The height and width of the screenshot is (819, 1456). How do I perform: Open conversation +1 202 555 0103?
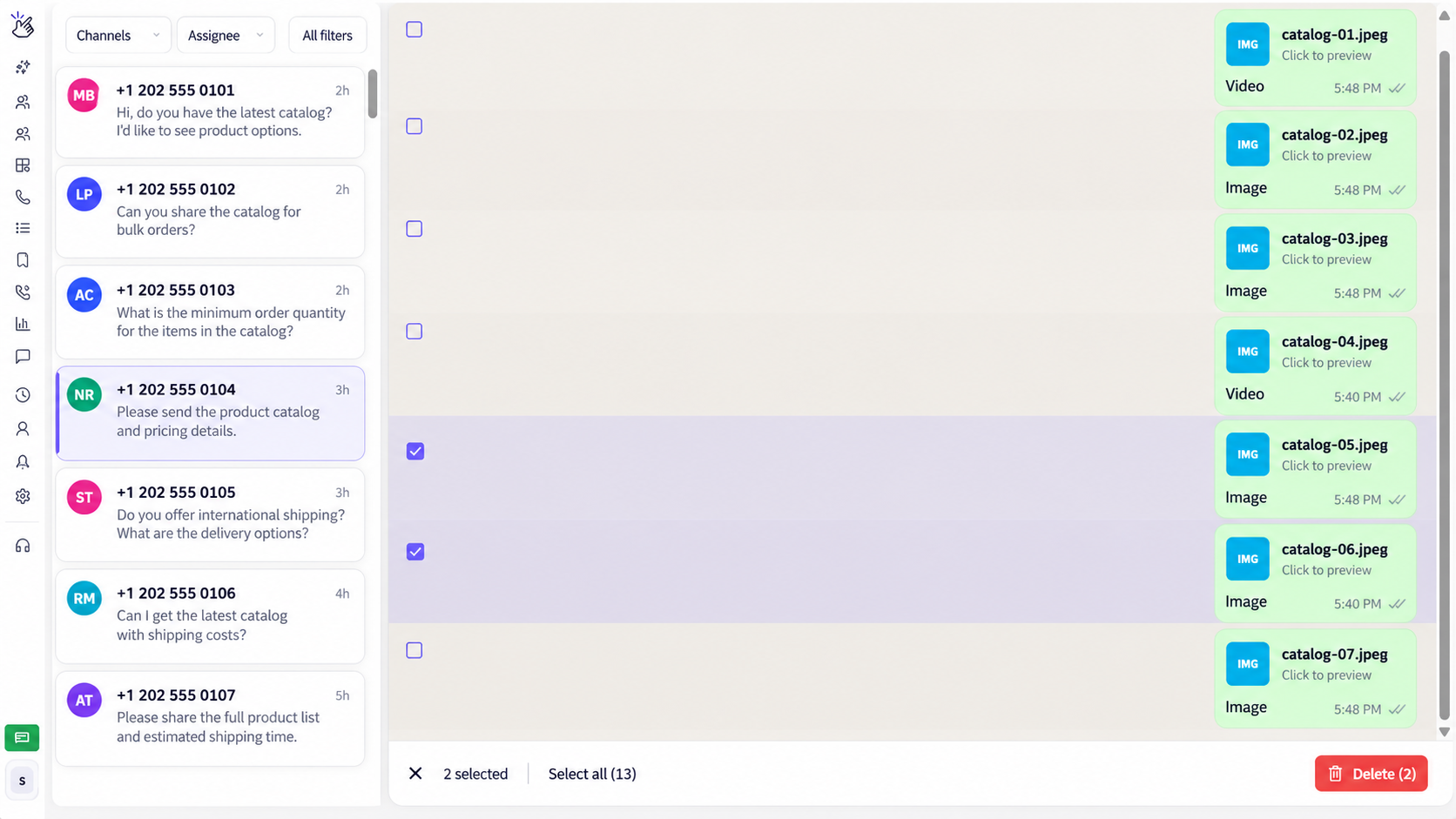pyautogui.click(x=210, y=312)
